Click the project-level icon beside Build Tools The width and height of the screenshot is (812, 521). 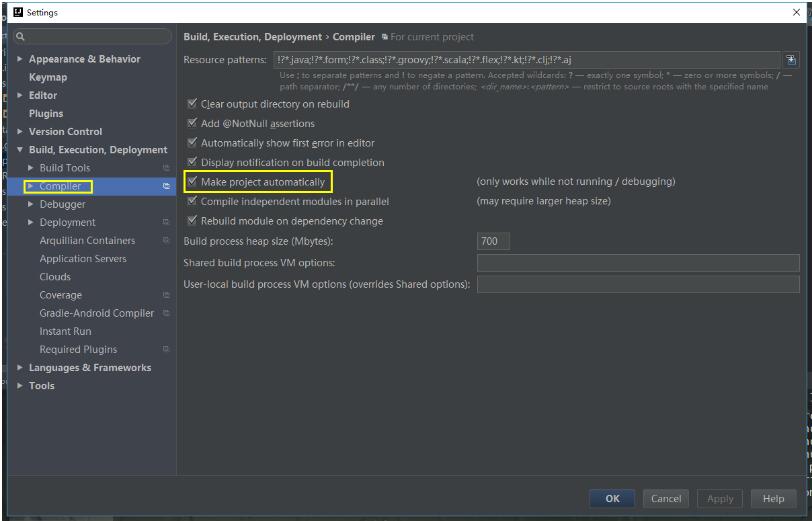(x=166, y=168)
